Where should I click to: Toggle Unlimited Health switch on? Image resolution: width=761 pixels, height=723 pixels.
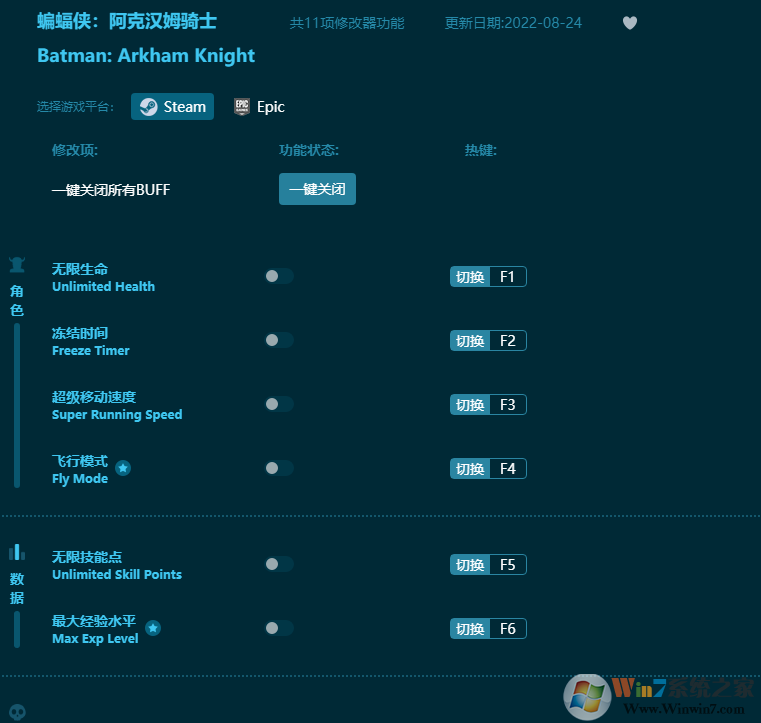(279, 276)
